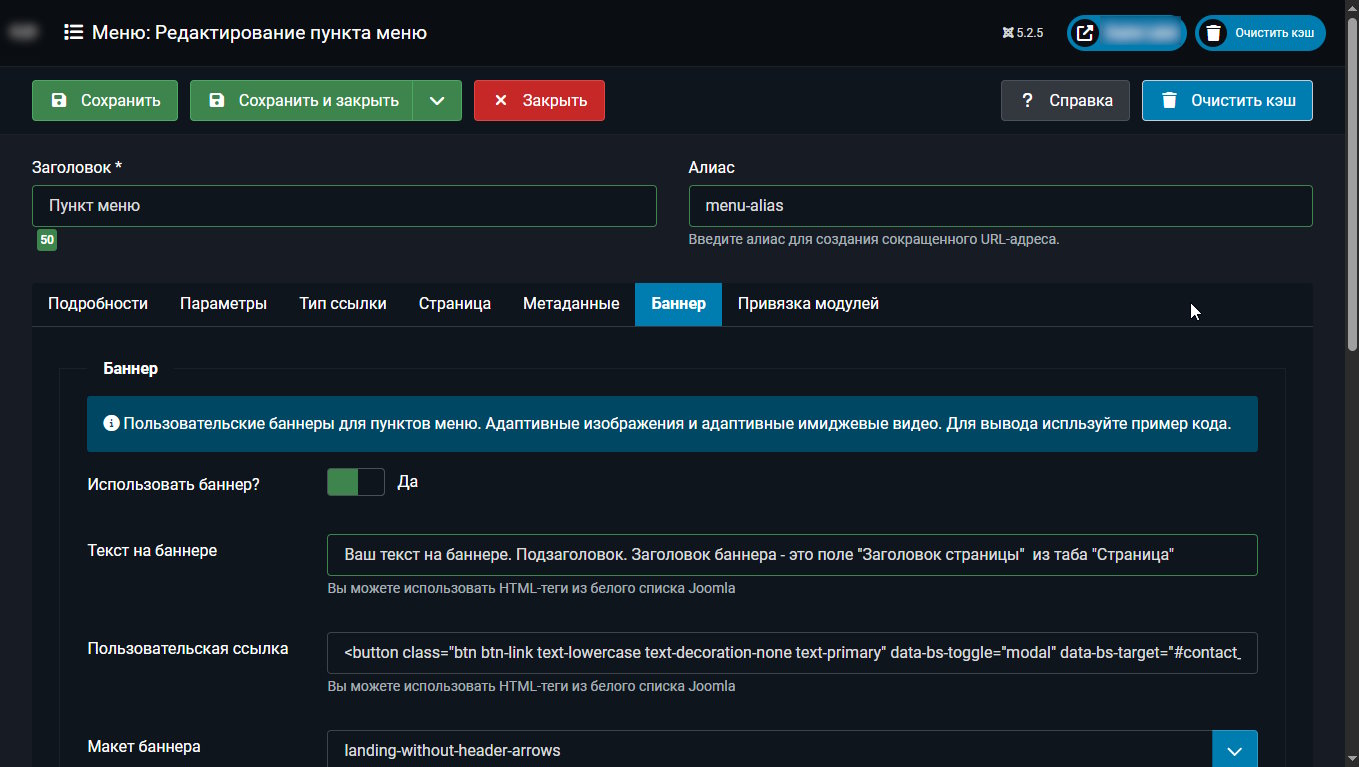Screen dimensions: 1359x767
Task: Click into the Алиас input field
Action: click(1000, 206)
